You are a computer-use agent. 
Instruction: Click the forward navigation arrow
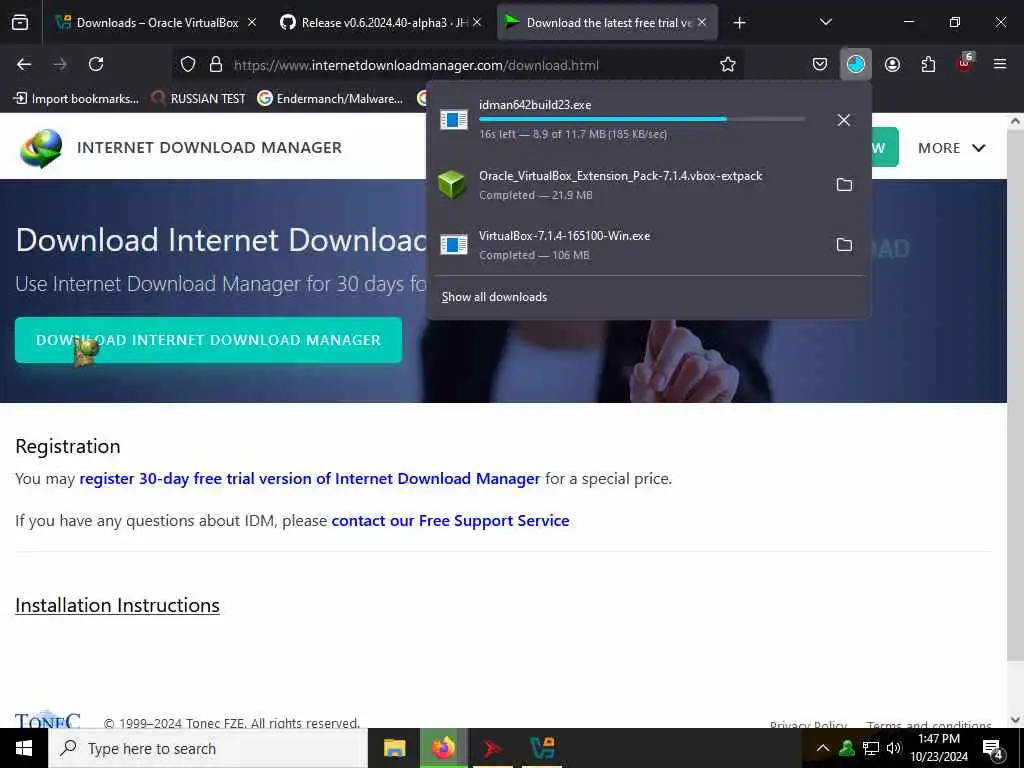click(x=60, y=64)
